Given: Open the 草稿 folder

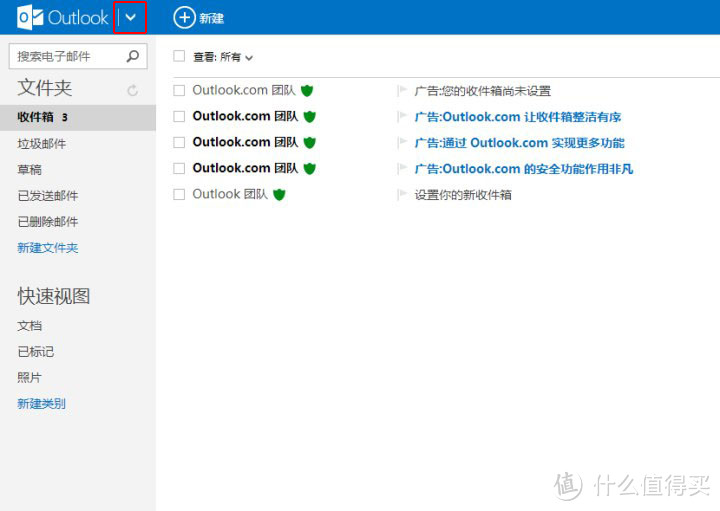Looking at the screenshot, I should 29,170.
